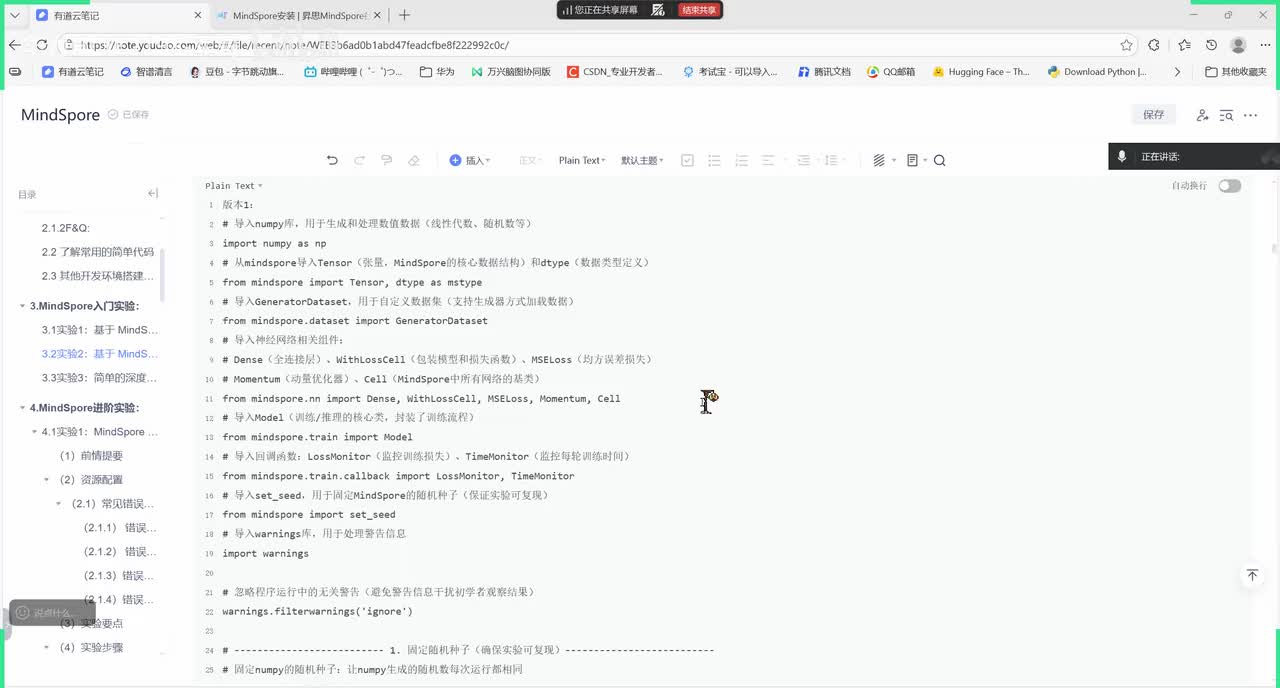1280x688 pixels.
Task: Click the 保存 save button
Action: point(1154,115)
